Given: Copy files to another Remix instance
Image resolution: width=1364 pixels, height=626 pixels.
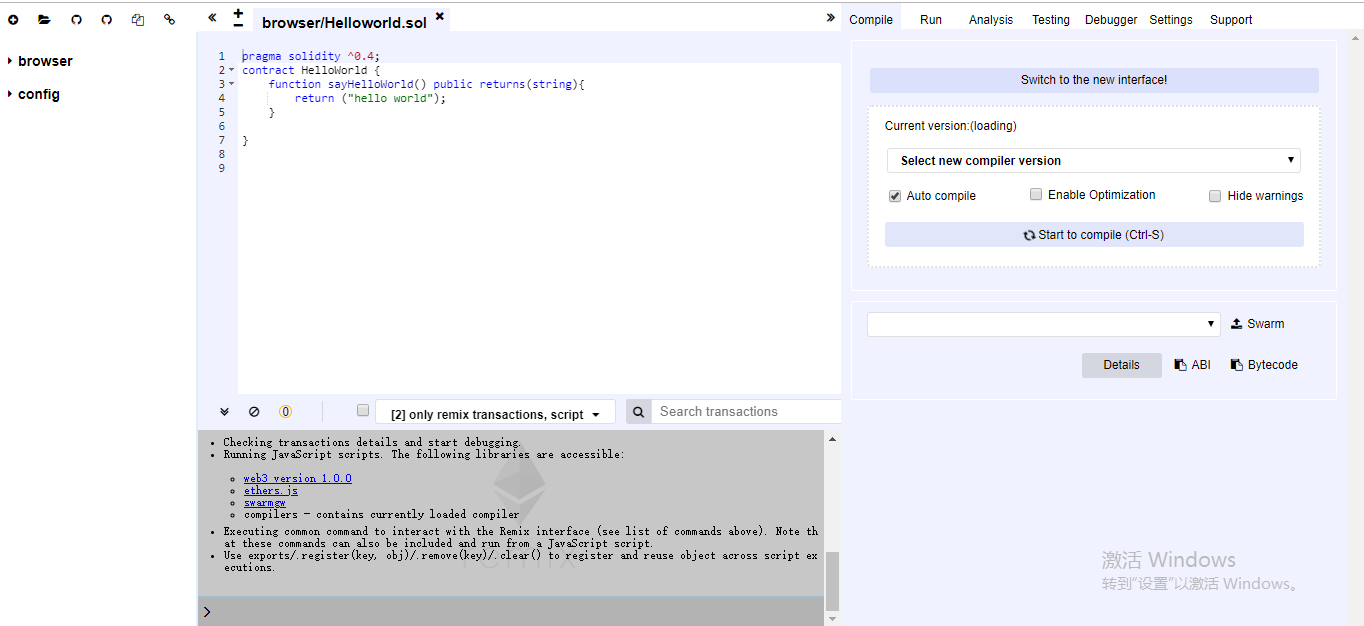Looking at the screenshot, I should pyautogui.click(x=137, y=19).
